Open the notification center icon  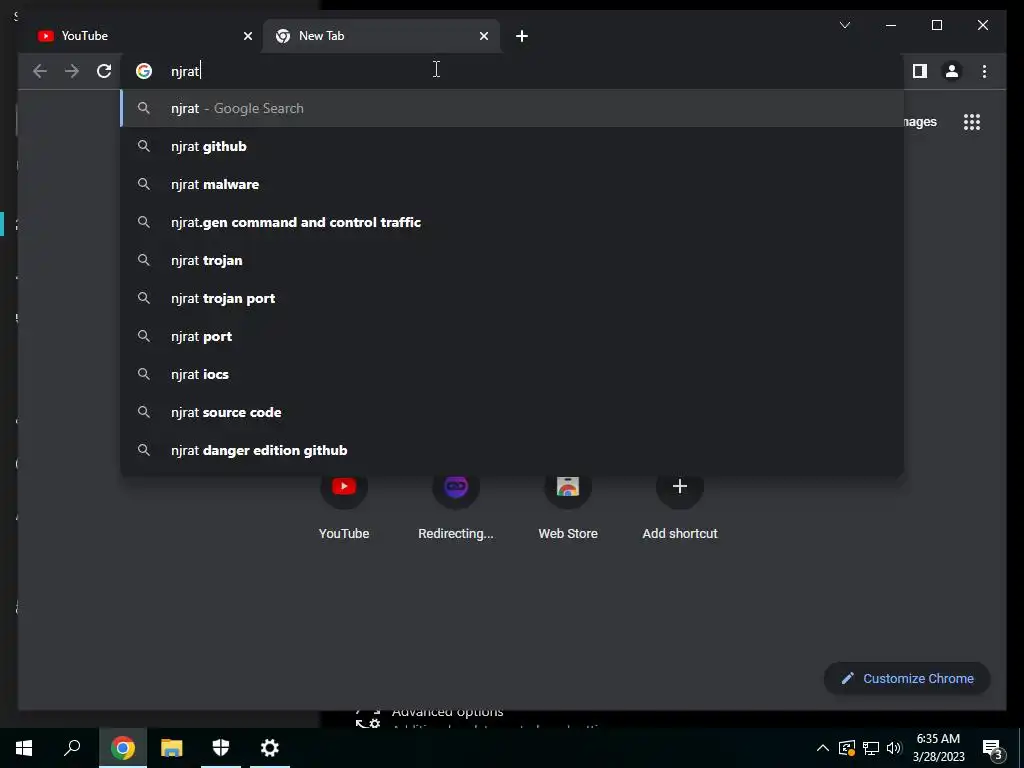(993, 748)
